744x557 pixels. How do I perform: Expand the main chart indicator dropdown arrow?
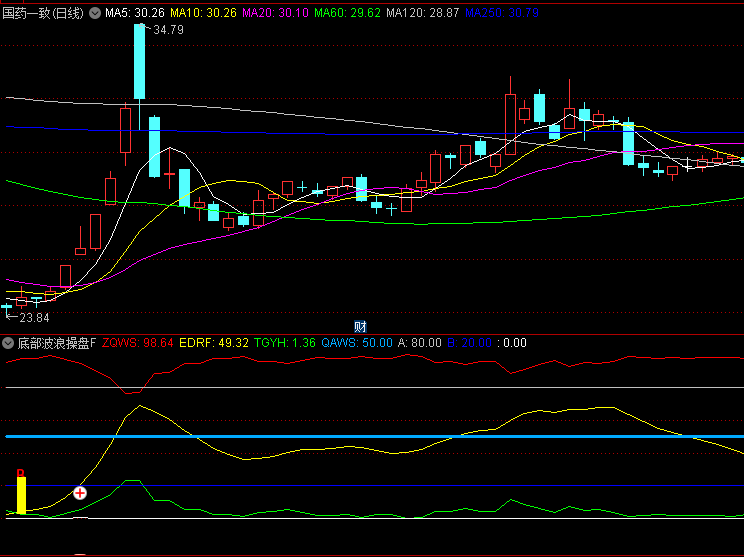pos(95,13)
